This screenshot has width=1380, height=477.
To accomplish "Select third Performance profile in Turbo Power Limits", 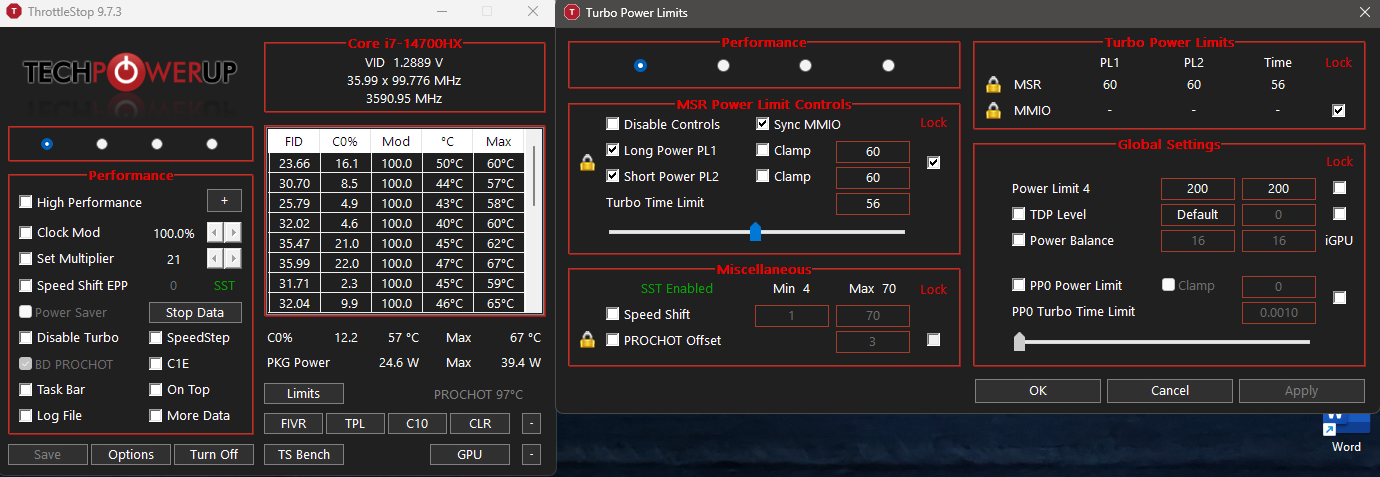I will click(805, 66).
